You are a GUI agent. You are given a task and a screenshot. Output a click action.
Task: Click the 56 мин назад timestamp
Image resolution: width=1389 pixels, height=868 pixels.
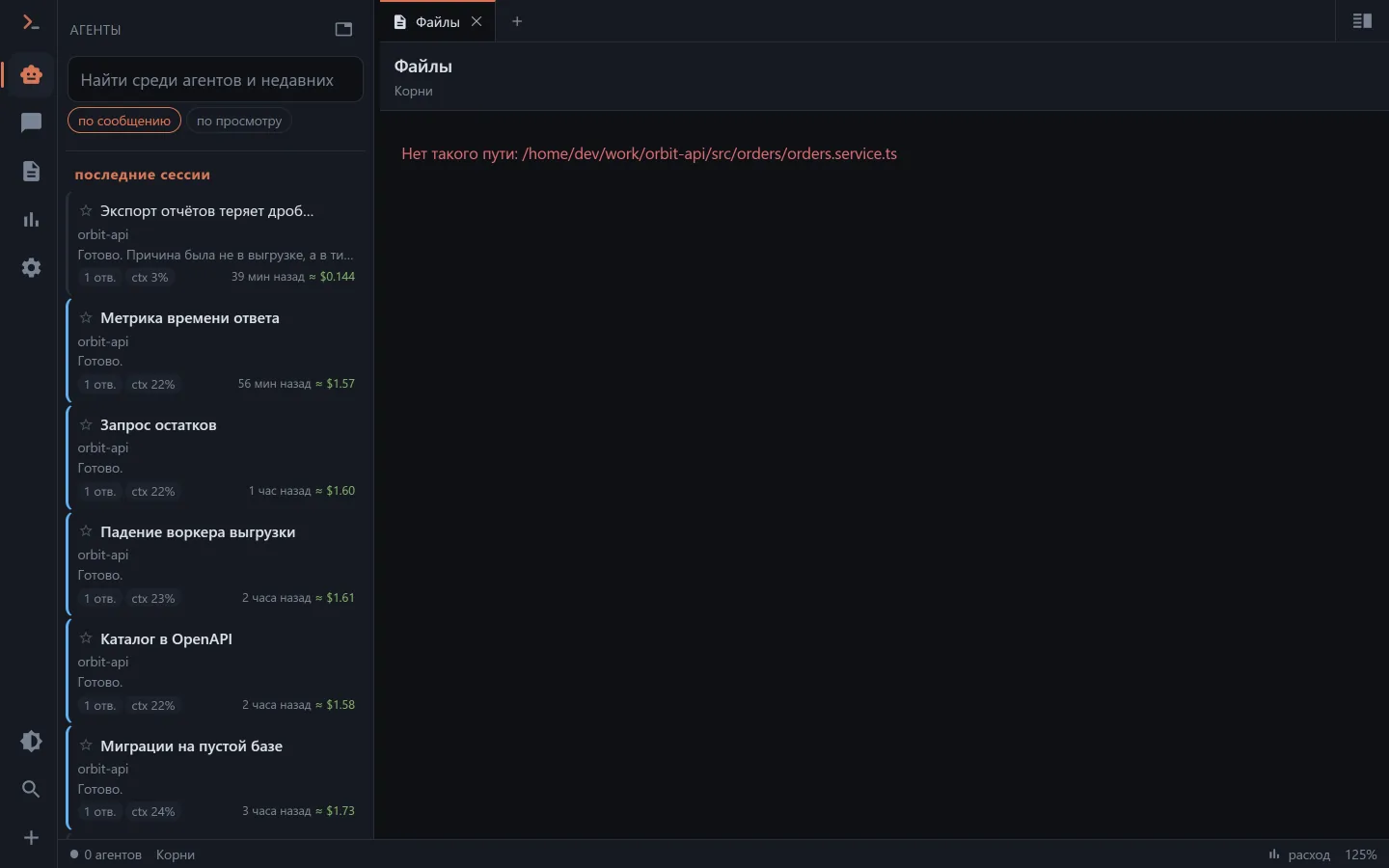click(275, 384)
